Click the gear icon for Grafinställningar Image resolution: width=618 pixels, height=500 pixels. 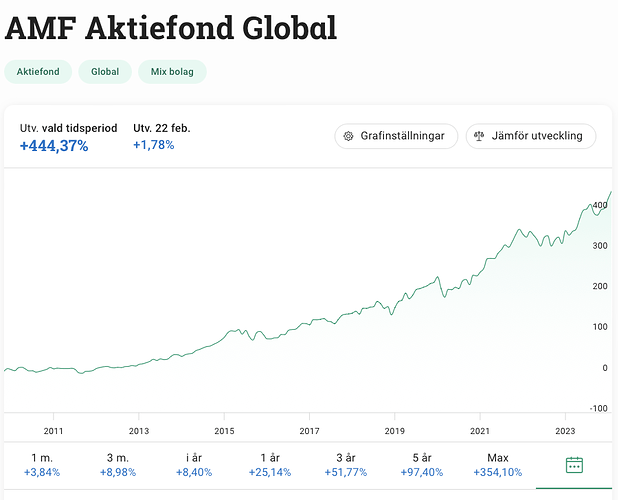[348, 136]
